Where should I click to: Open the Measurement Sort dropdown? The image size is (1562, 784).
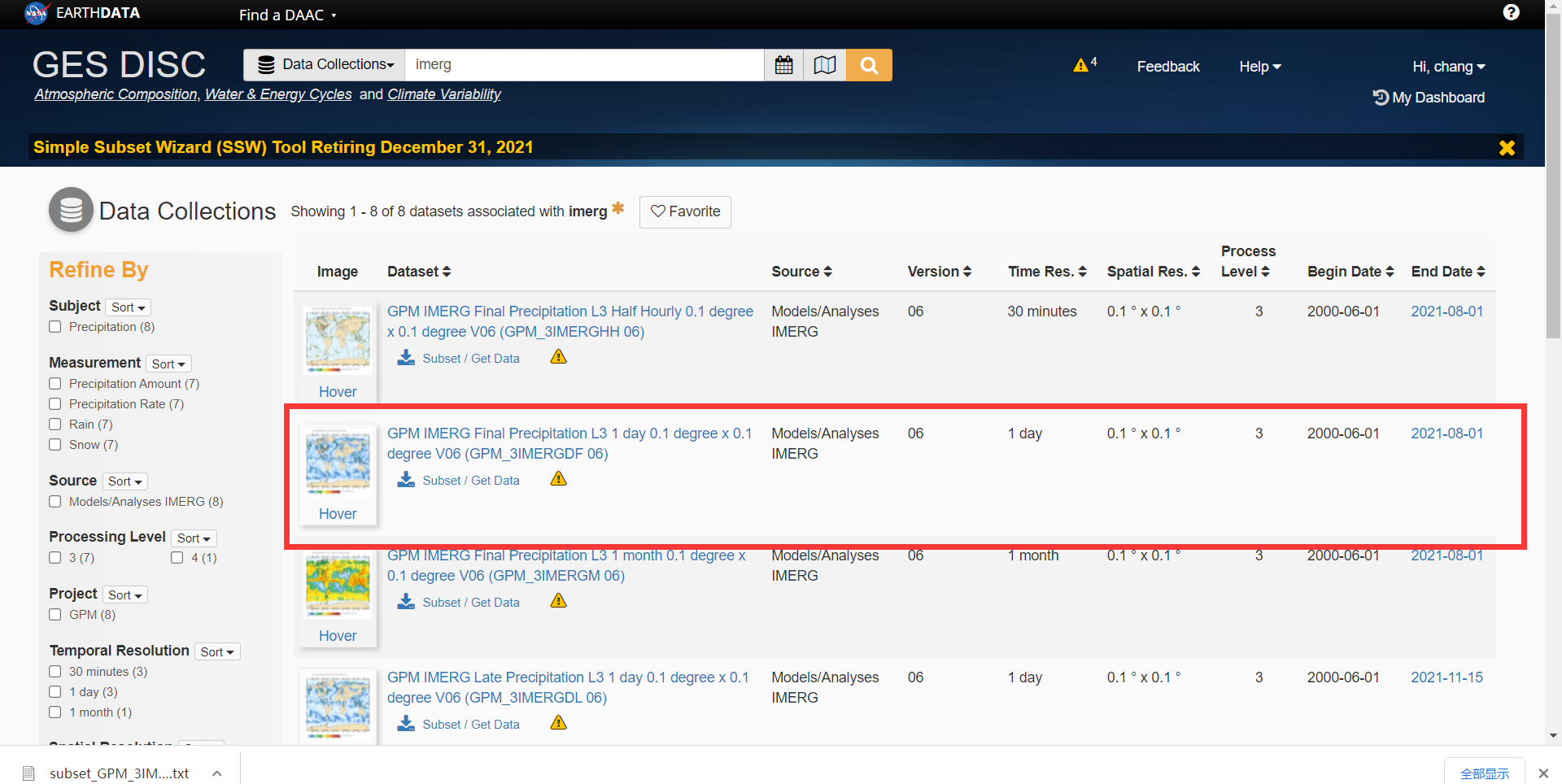pos(169,364)
